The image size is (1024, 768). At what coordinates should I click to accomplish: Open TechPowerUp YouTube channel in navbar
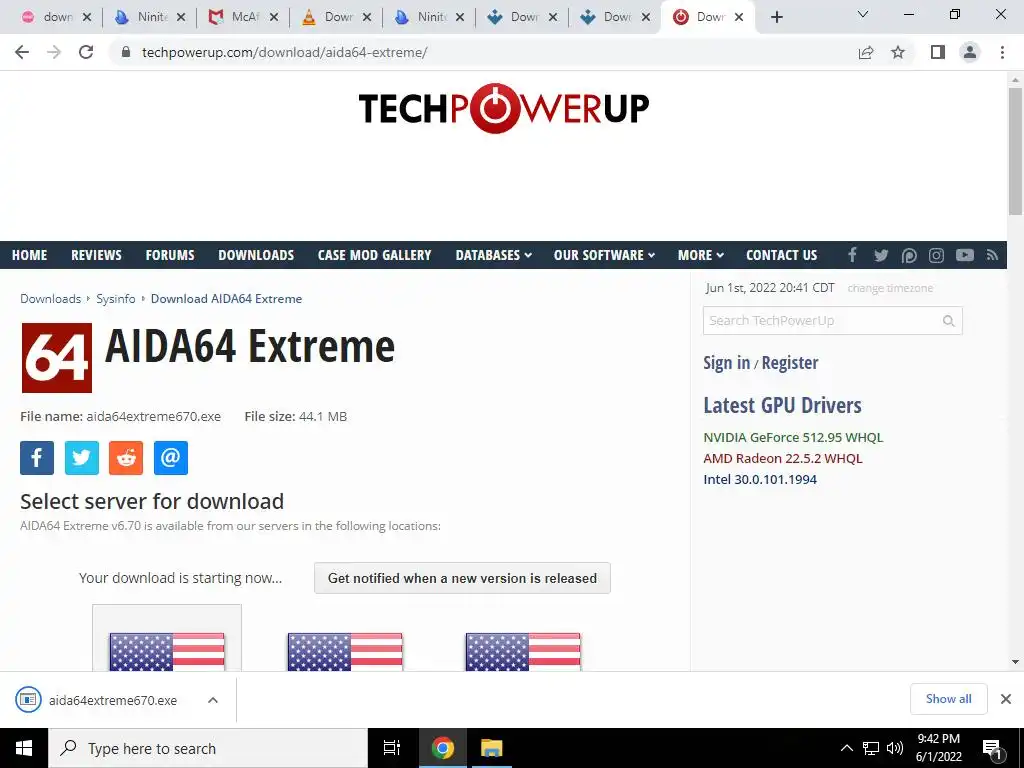965,255
